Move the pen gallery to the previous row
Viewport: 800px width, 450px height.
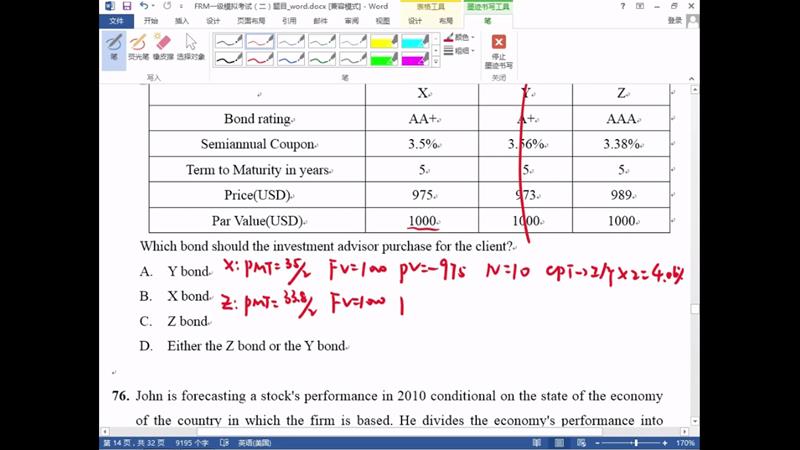click(436, 39)
